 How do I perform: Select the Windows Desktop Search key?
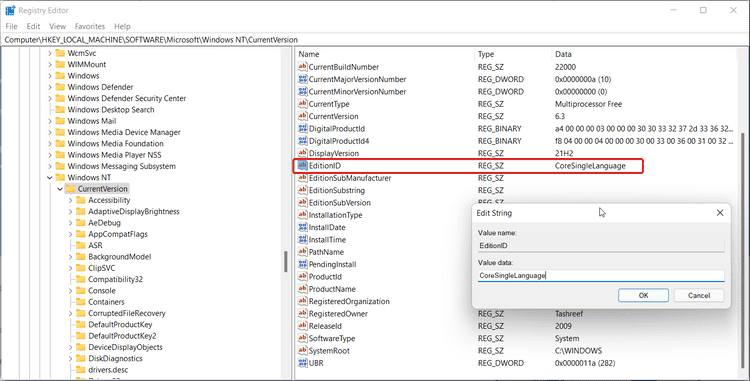coord(111,109)
